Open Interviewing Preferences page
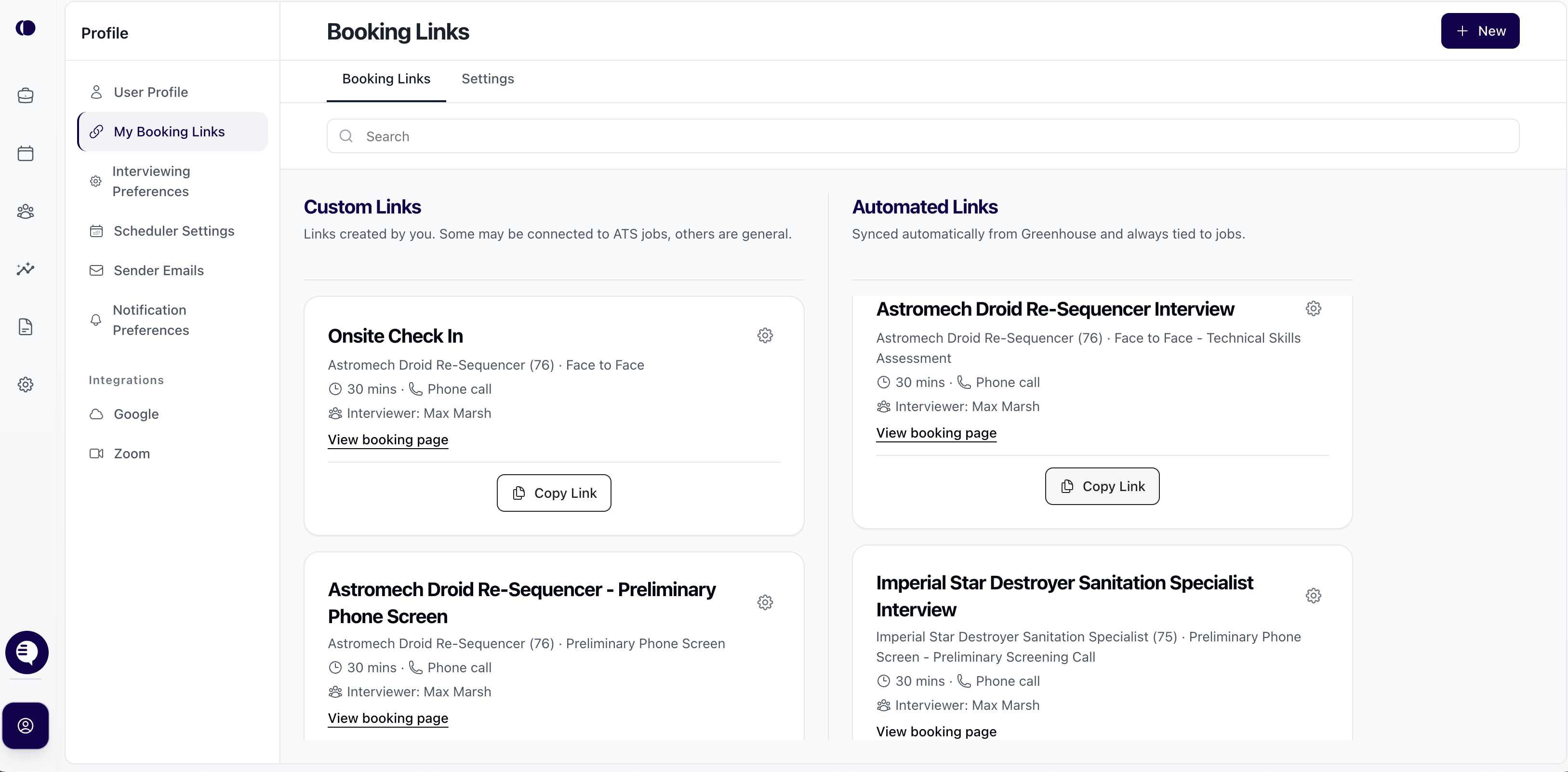 (x=172, y=181)
